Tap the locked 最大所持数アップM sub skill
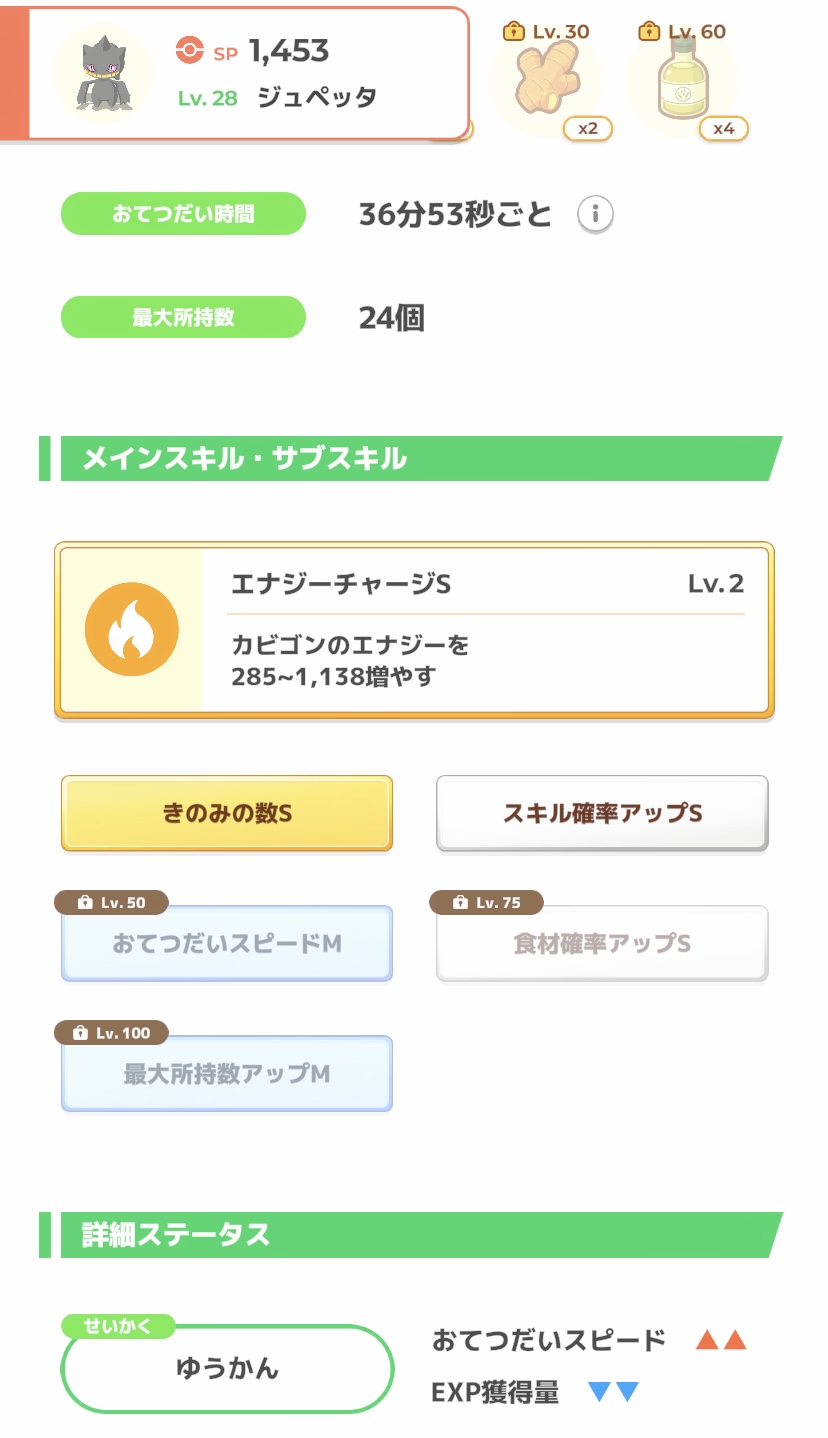Screen dimensions: 828x1438 coord(227,1074)
